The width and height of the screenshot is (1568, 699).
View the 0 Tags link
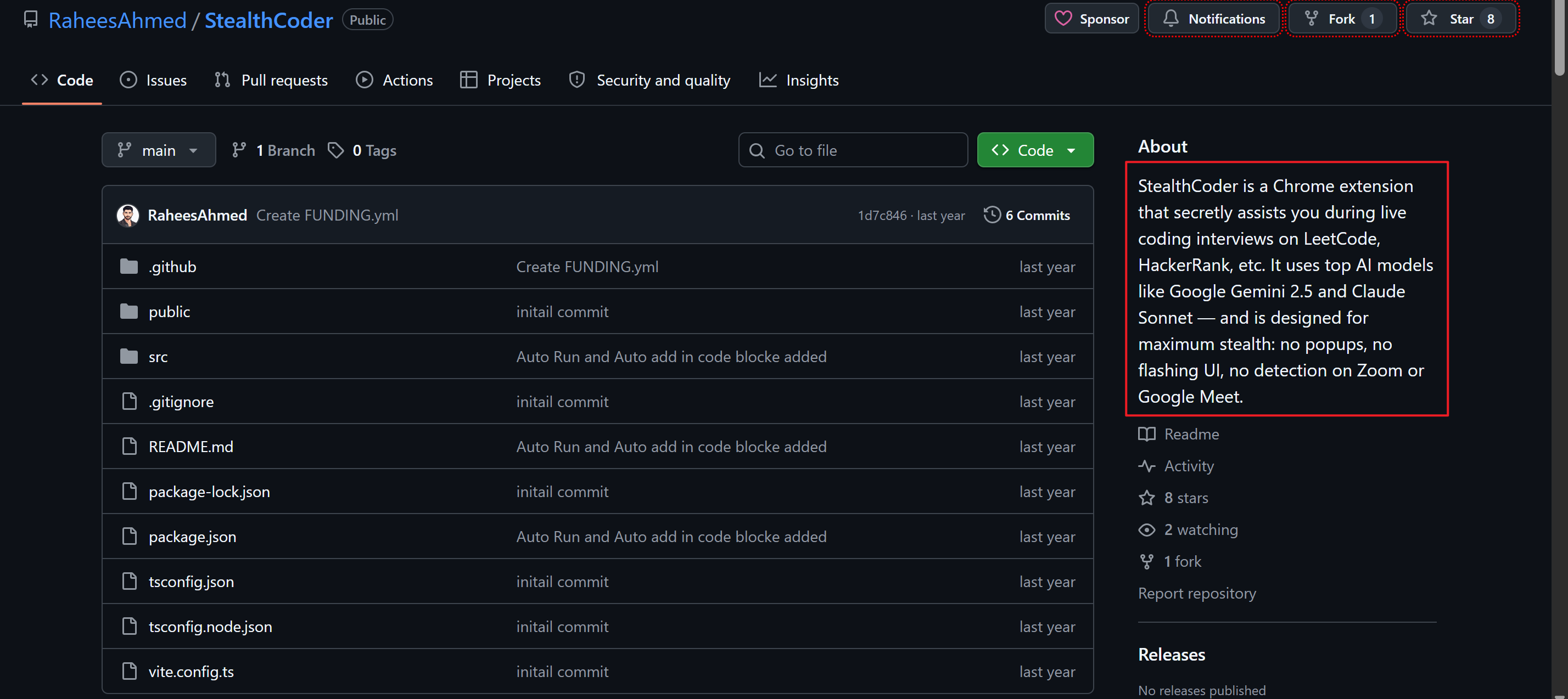[x=362, y=150]
